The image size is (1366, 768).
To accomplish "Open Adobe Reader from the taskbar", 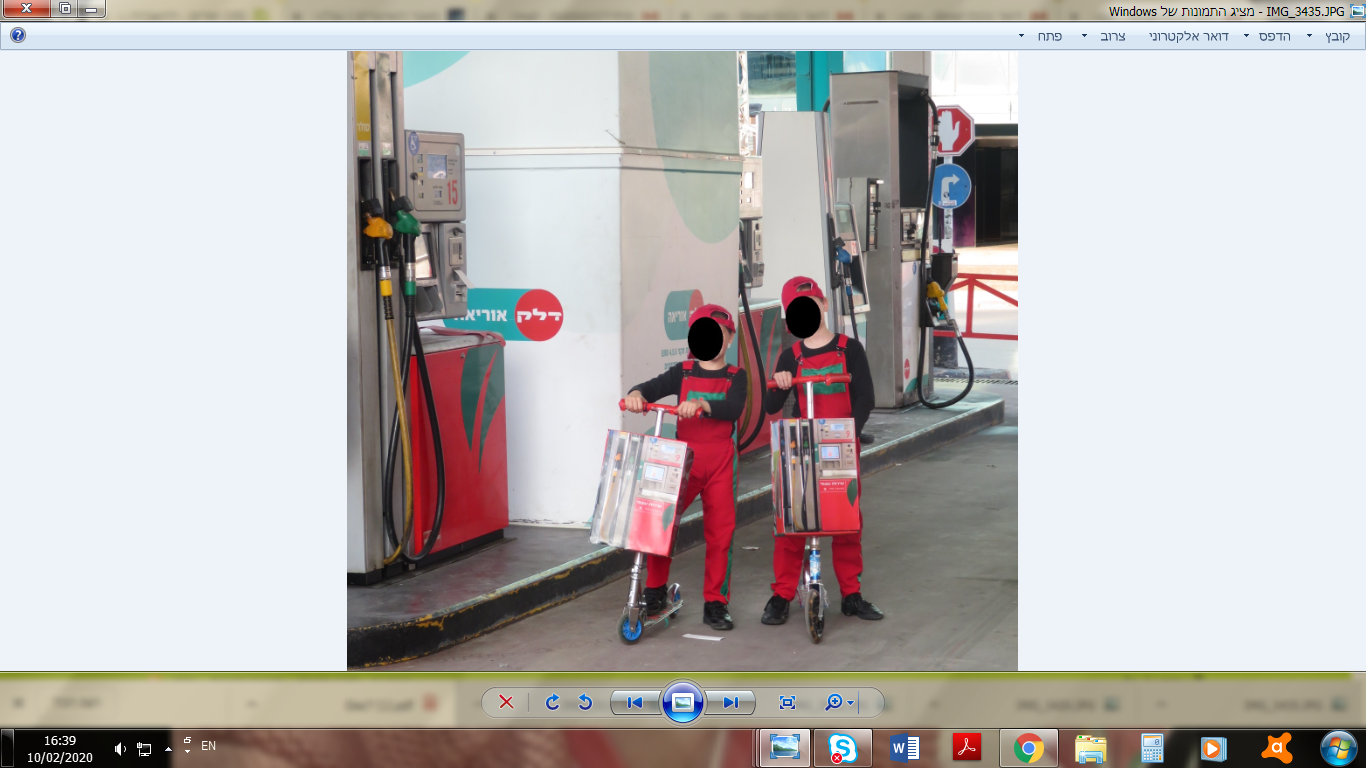I will [966, 748].
